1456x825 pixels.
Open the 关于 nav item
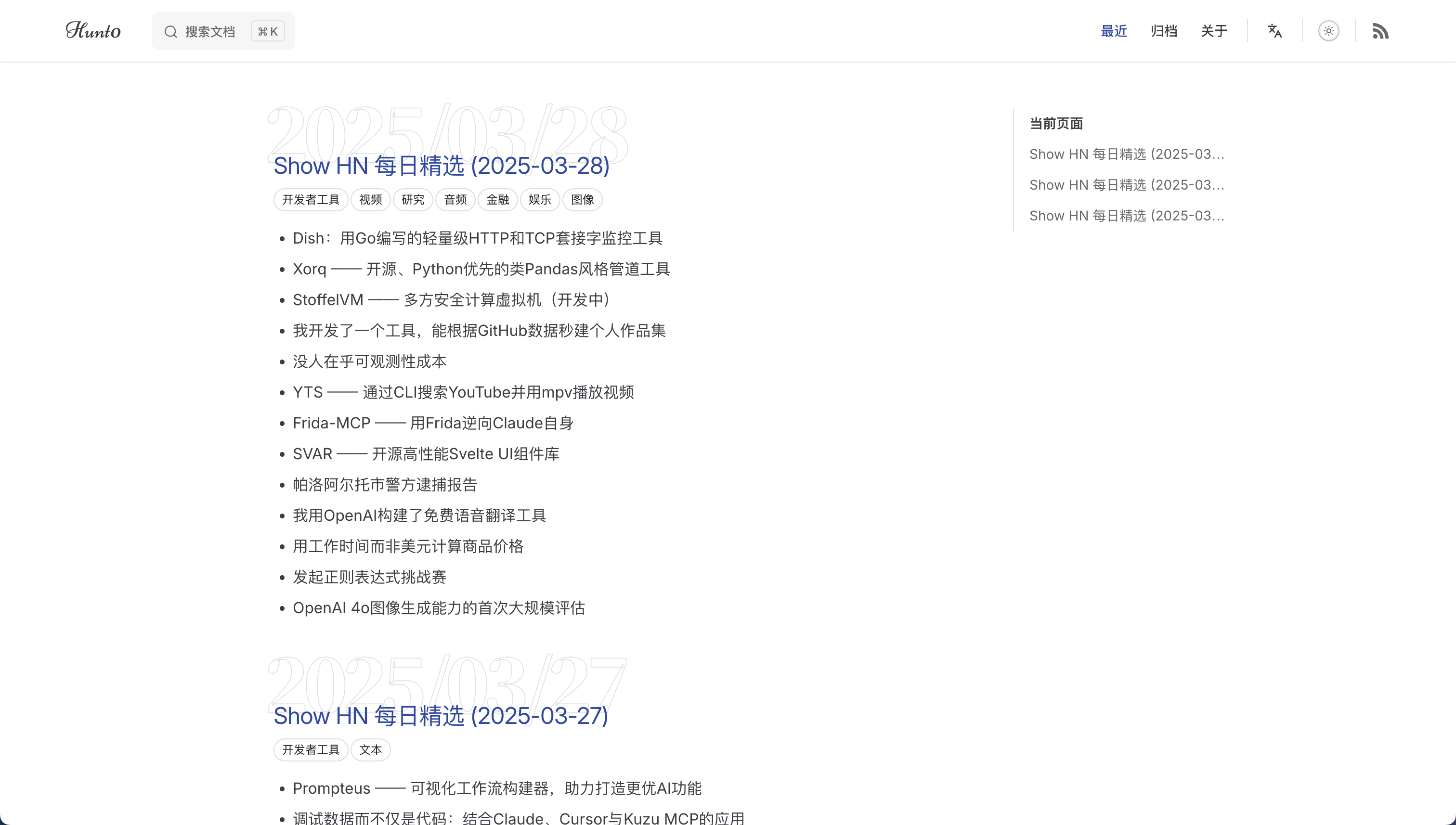(x=1213, y=31)
